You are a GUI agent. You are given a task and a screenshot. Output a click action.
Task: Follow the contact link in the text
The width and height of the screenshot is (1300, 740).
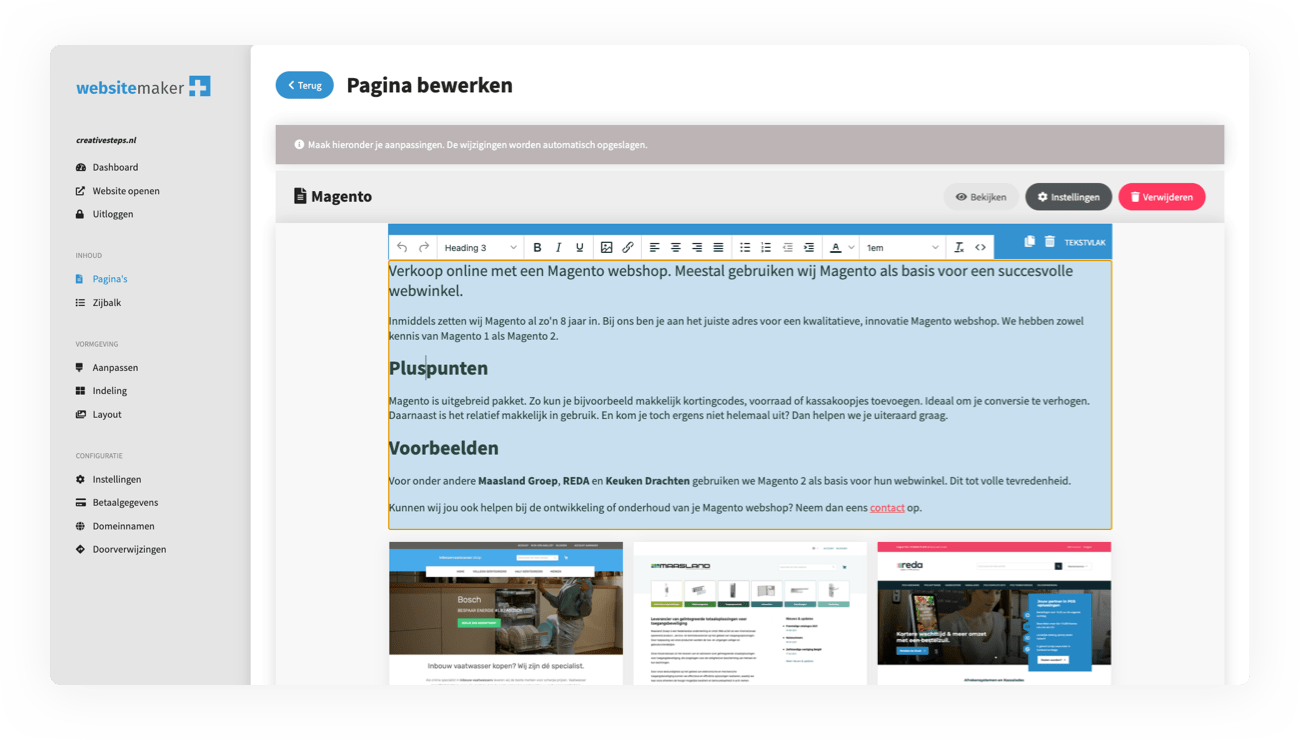tap(887, 508)
